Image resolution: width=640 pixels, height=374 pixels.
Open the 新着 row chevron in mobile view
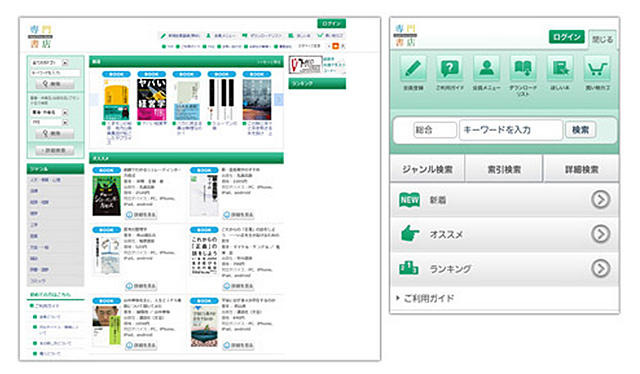click(600, 200)
